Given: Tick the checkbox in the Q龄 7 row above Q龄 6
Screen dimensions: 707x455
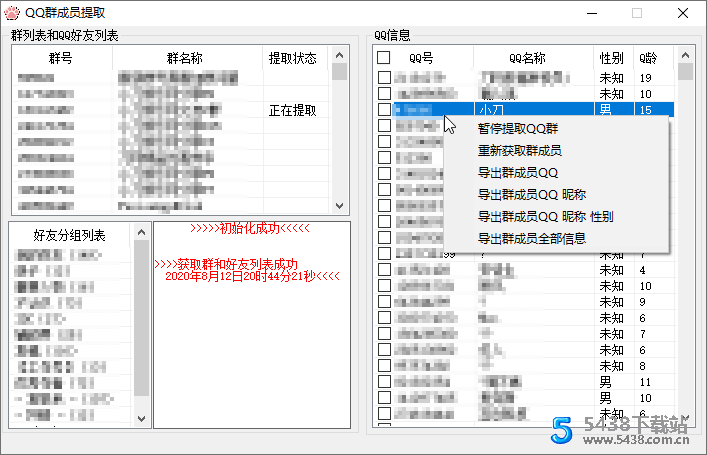Looking at the screenshot, I should click(x=384, y=334).
